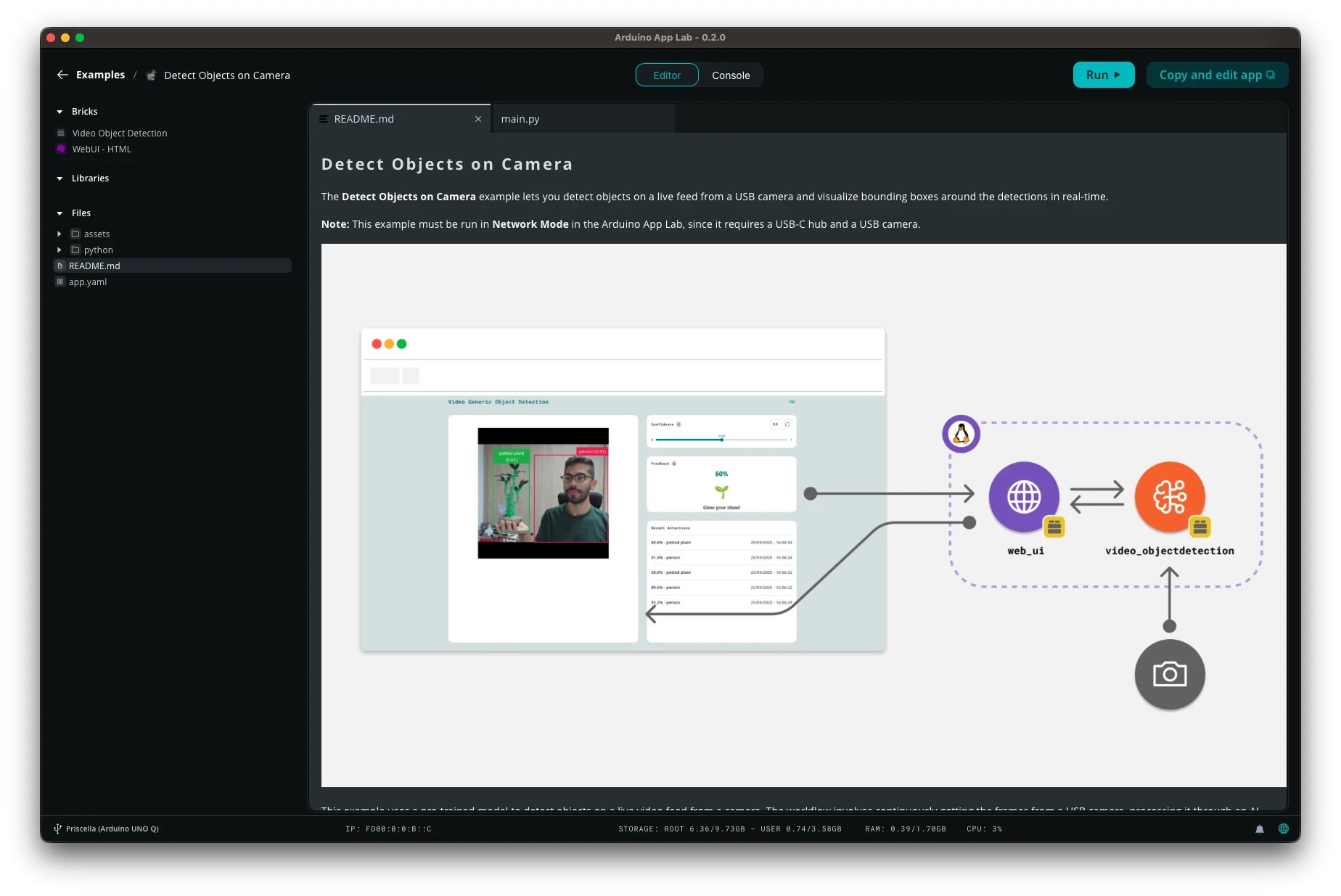Click the app.yaml file icon
1341x896 pixels.
(x=60, y=282)
